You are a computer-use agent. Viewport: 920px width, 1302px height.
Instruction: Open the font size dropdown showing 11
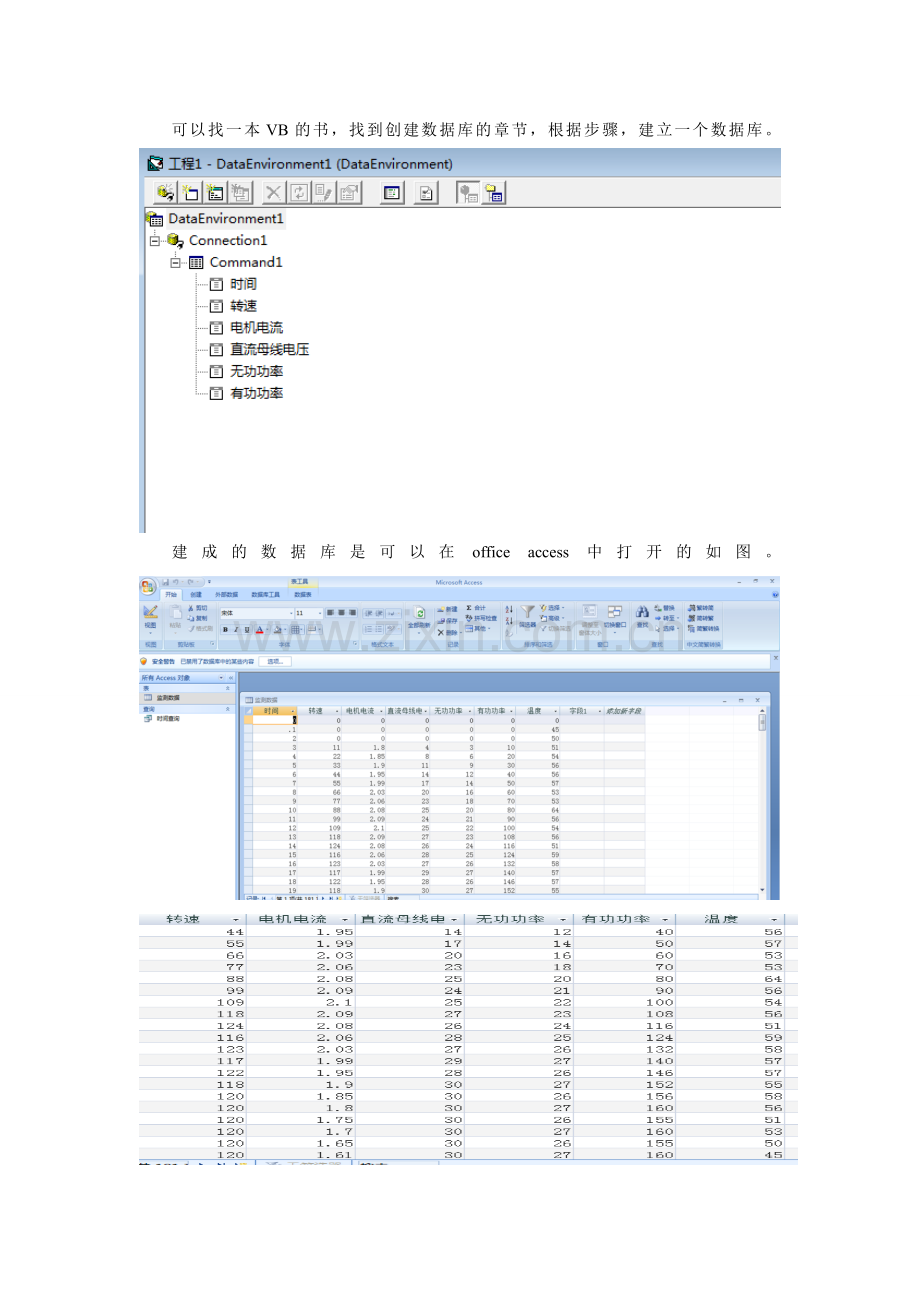(x=307, y=612)
